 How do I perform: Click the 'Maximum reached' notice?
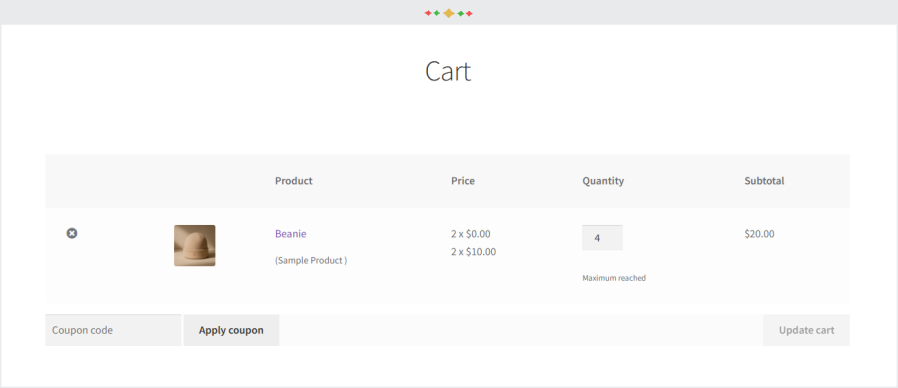(x=614, y=278)
